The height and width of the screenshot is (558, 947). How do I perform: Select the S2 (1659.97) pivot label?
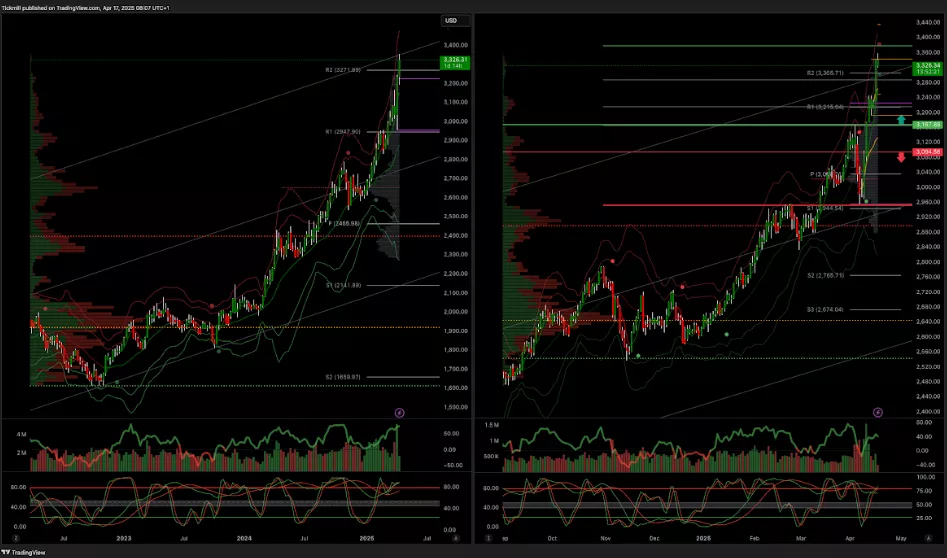click(x=343, y=377)
